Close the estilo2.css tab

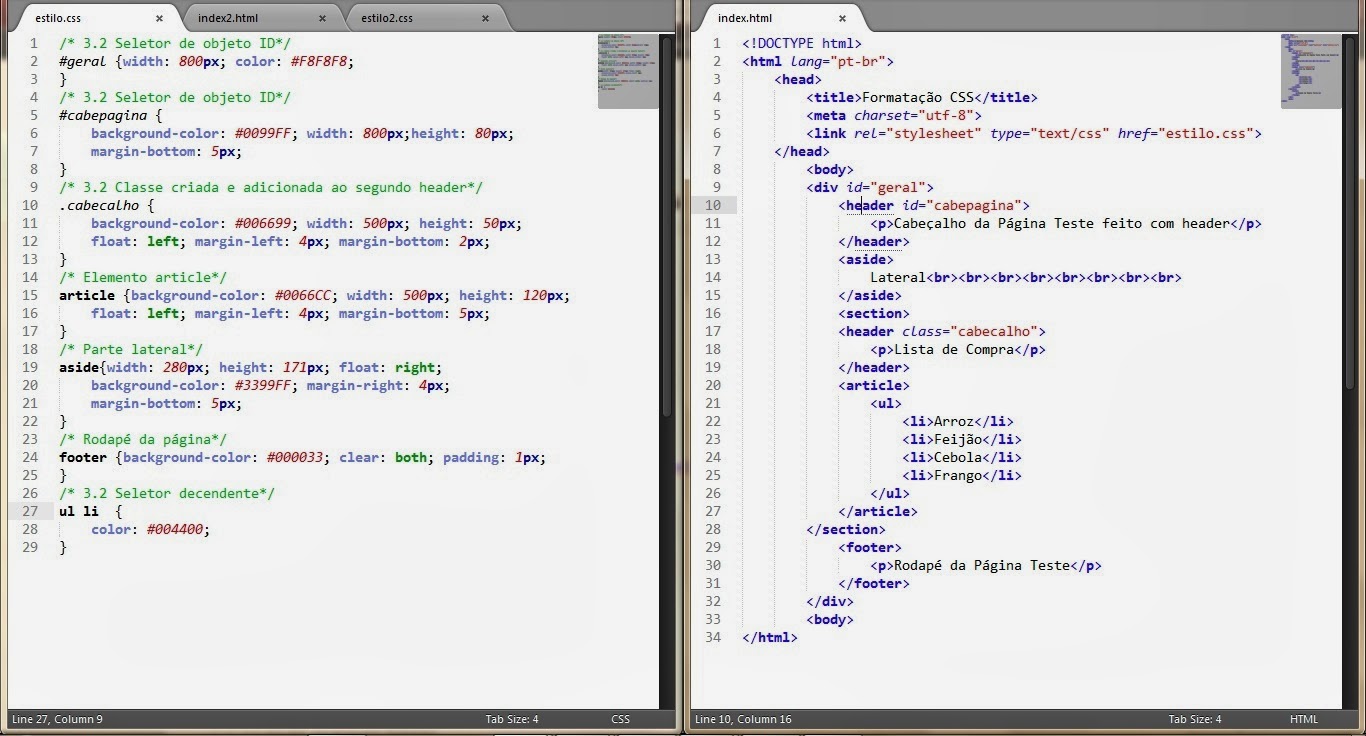point(485,17)
